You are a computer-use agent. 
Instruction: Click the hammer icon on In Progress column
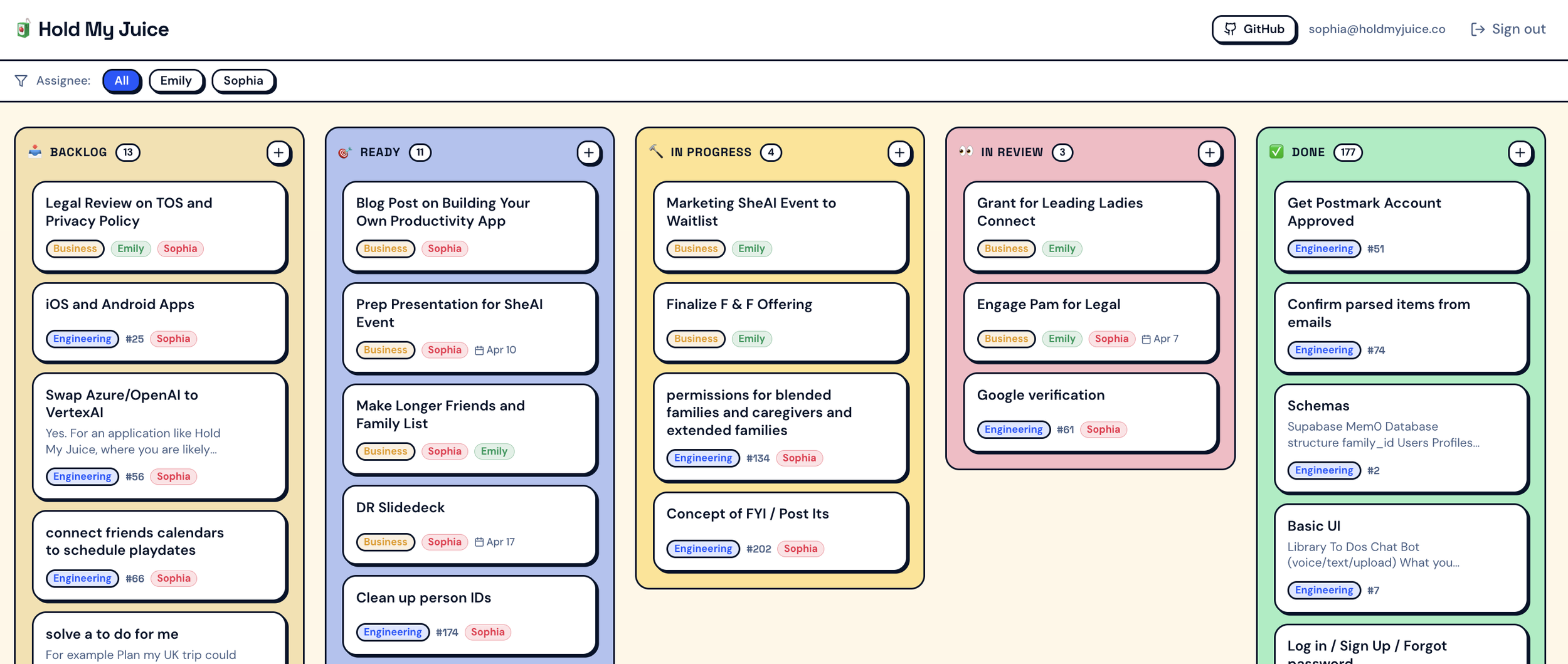tap(656, 151)
